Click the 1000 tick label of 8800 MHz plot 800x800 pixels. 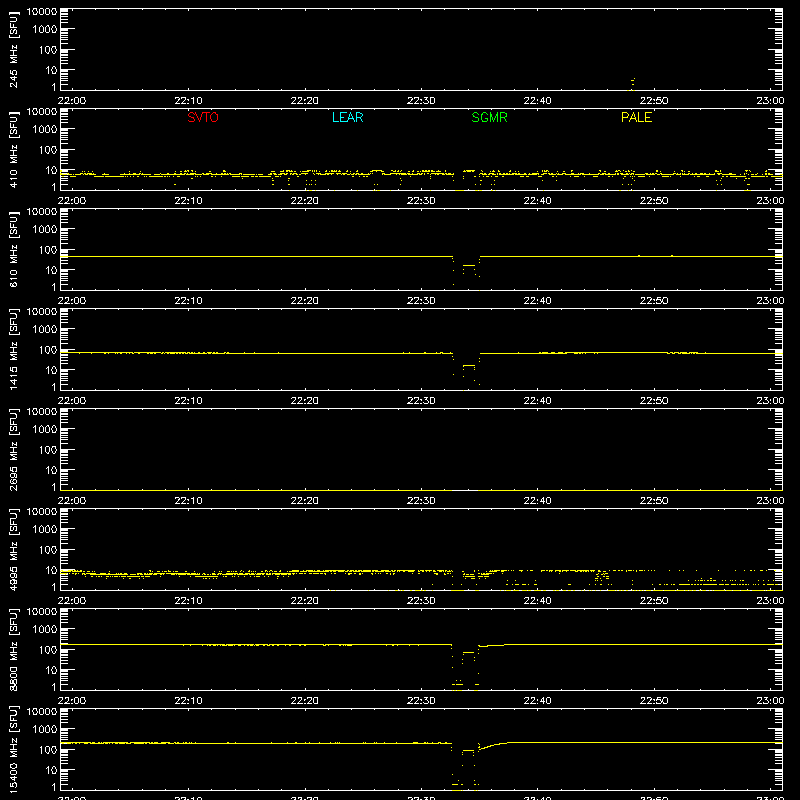(x=45, y=630)
